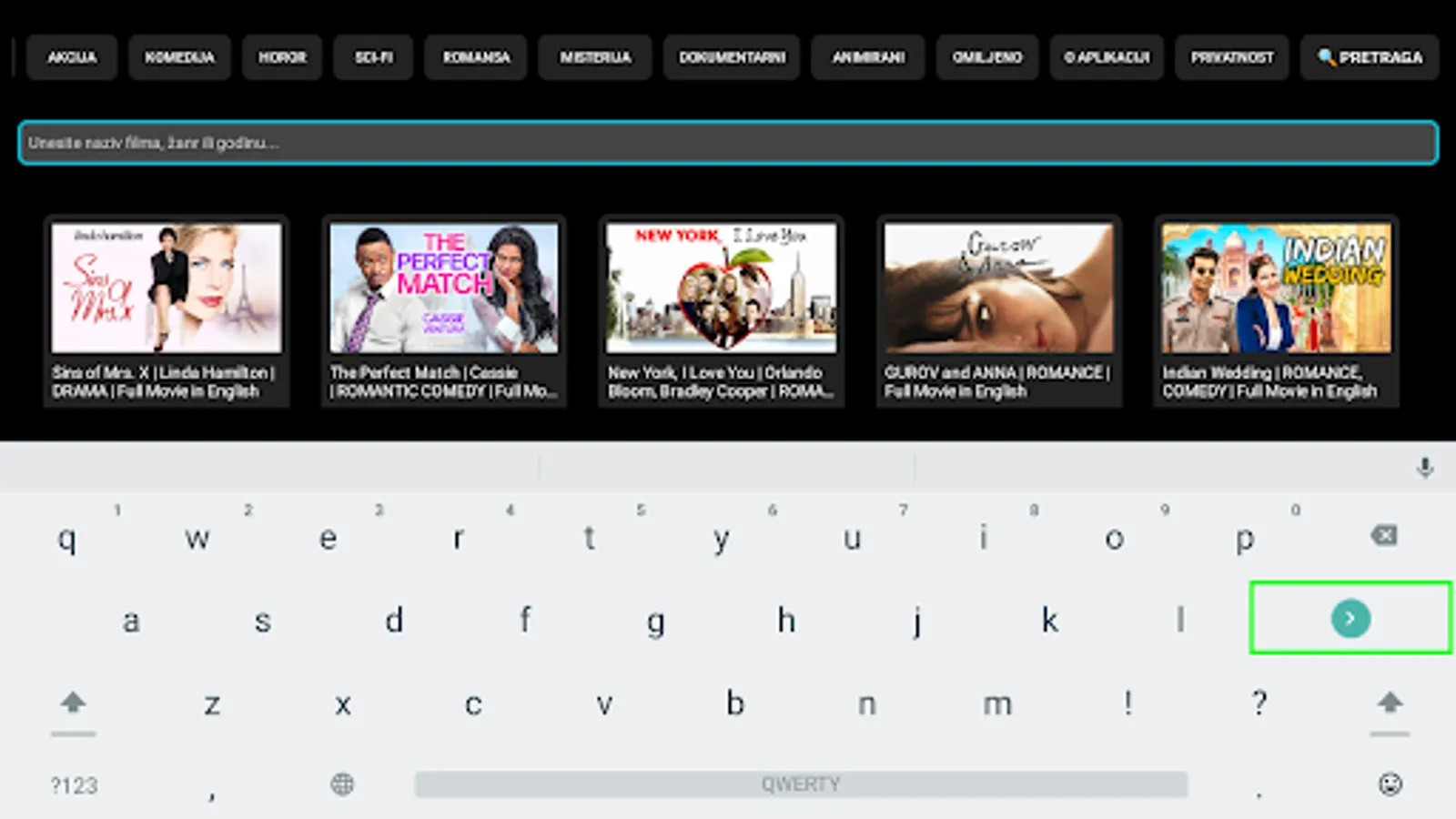Viewport: 1456px width, 819px height.
Task: Open The Perfect Match movie thumbnail
Action: tap(444, 288)
